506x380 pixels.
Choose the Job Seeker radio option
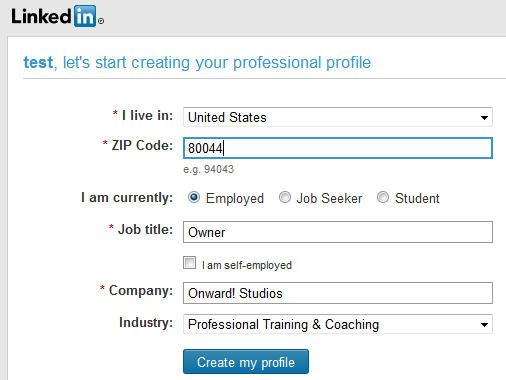click(x=285, y=197)
